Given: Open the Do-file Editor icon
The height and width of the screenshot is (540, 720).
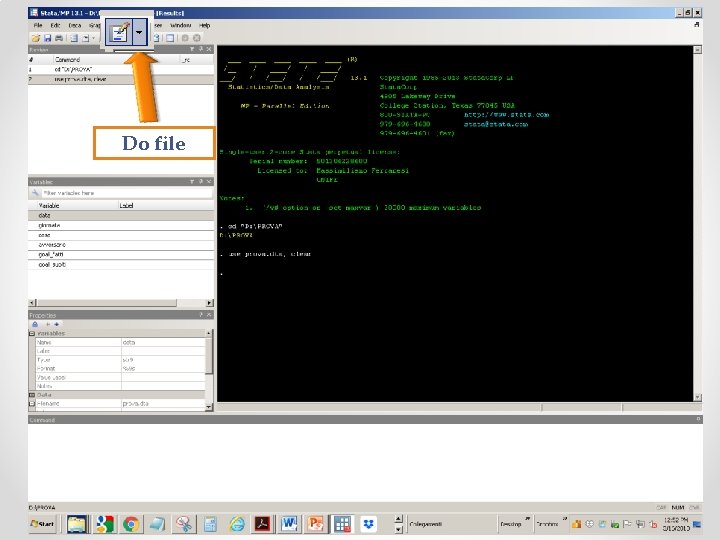Looking at the screenshot, I should [120, 33].
